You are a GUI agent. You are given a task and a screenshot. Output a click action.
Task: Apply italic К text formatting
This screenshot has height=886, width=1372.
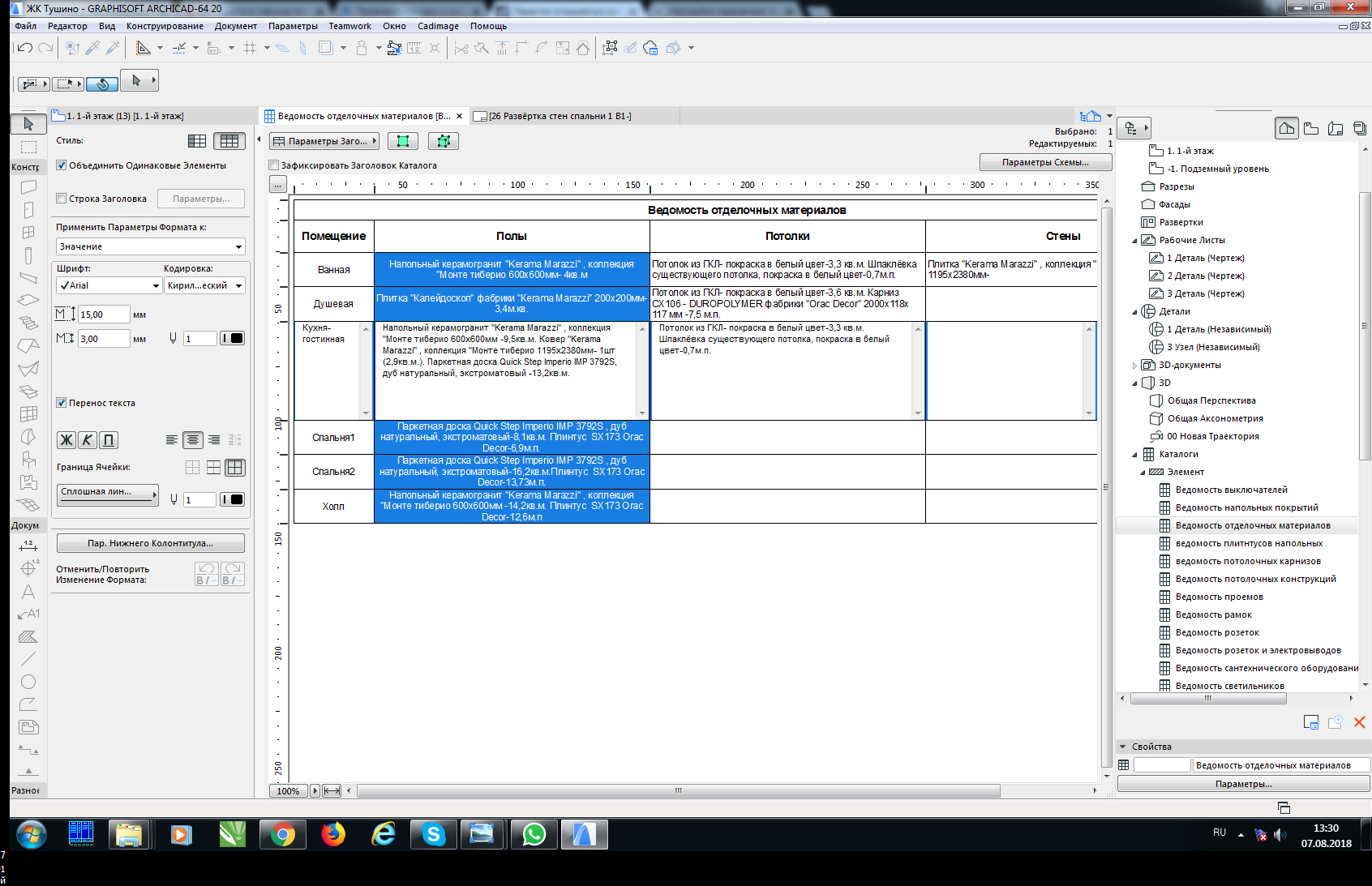88,440
